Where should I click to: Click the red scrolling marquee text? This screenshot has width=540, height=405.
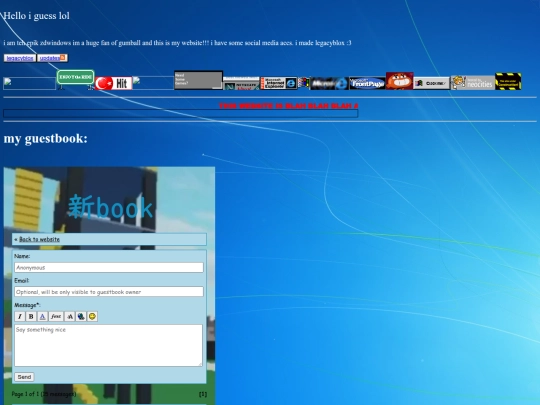[289, 106]
